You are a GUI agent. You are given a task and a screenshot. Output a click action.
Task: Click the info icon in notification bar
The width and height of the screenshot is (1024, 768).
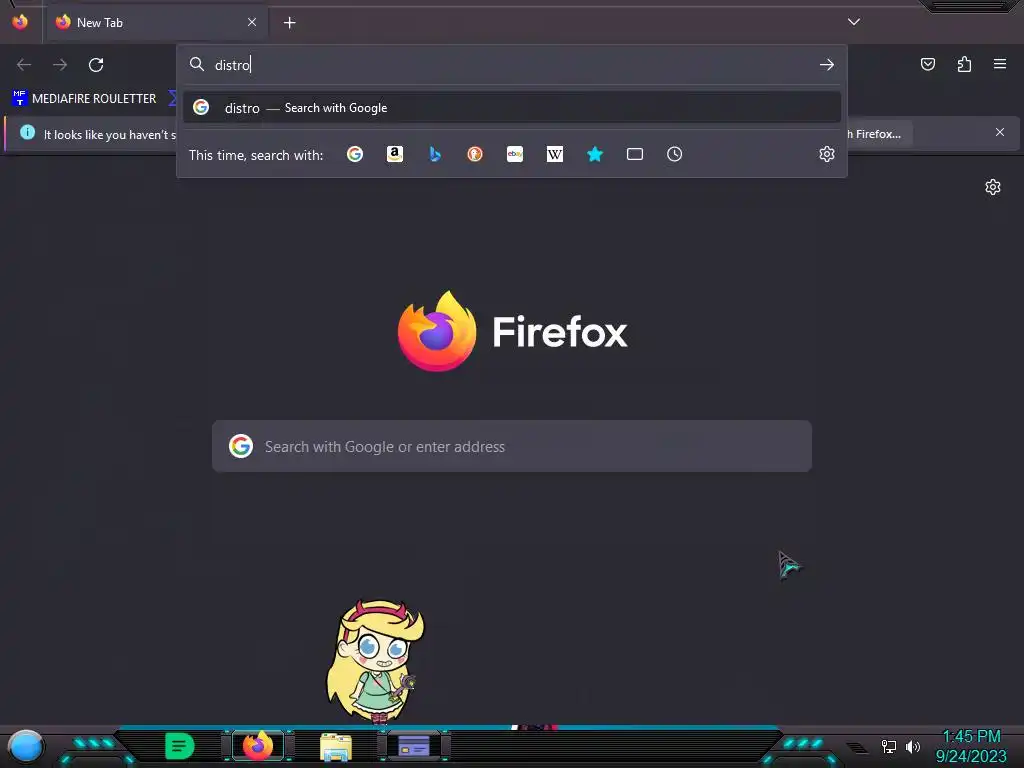(27, 133)
